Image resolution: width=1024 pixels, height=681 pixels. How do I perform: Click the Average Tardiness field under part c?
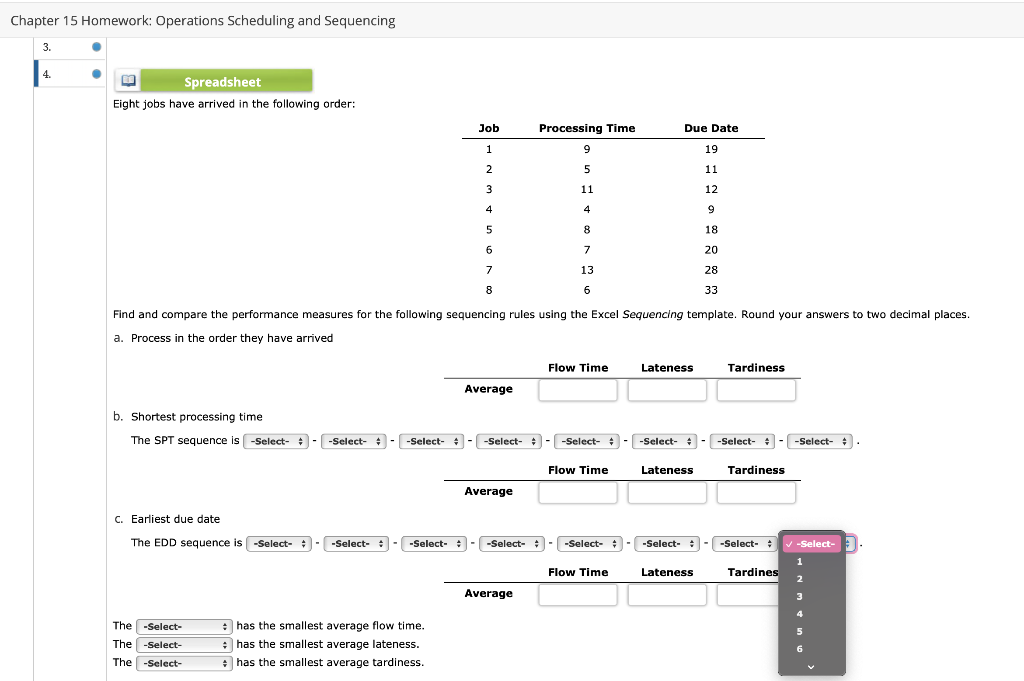[x=756, y=594]
